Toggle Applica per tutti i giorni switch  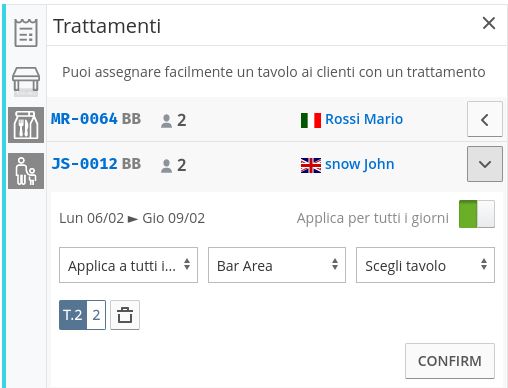tap(477, 214)
